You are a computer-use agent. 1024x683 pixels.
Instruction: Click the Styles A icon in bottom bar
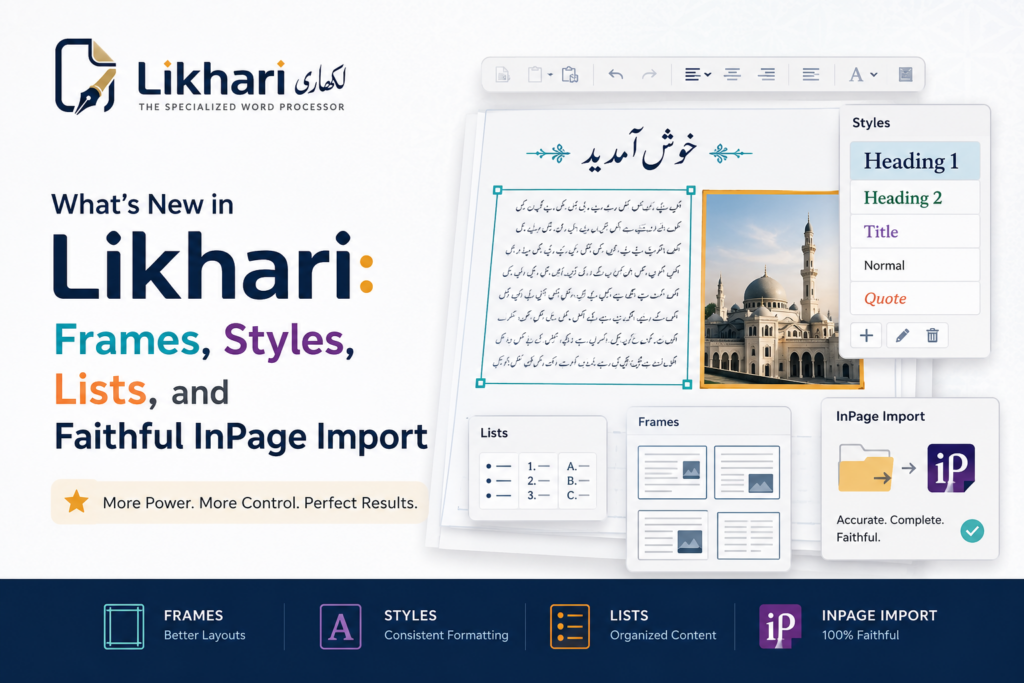pos(340,627)
